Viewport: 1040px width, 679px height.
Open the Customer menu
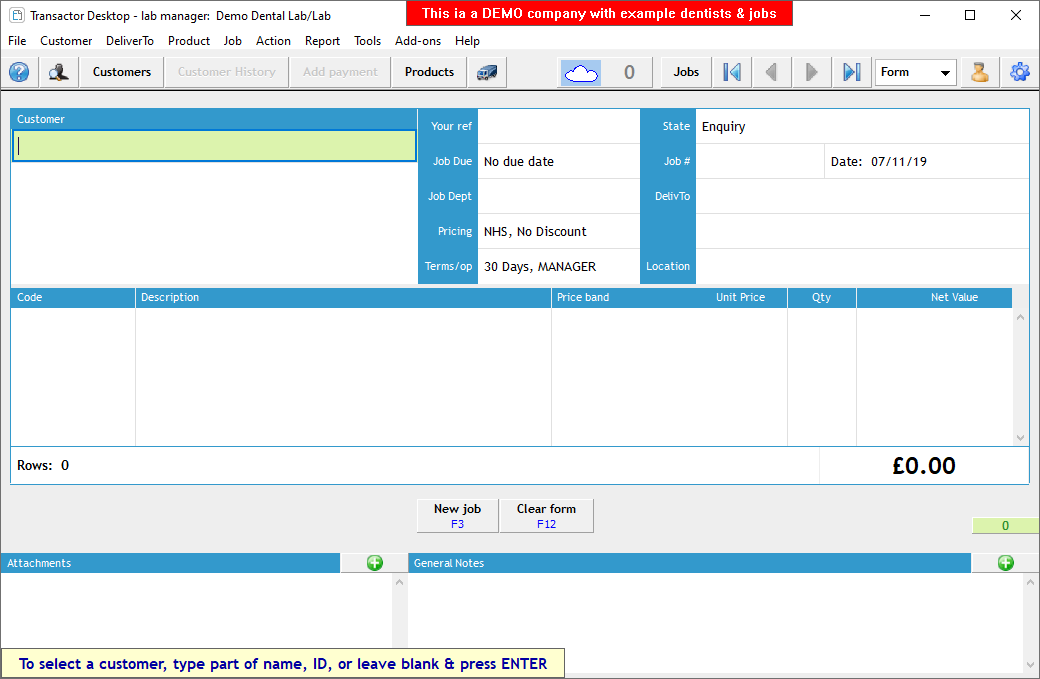coord(66,41)
